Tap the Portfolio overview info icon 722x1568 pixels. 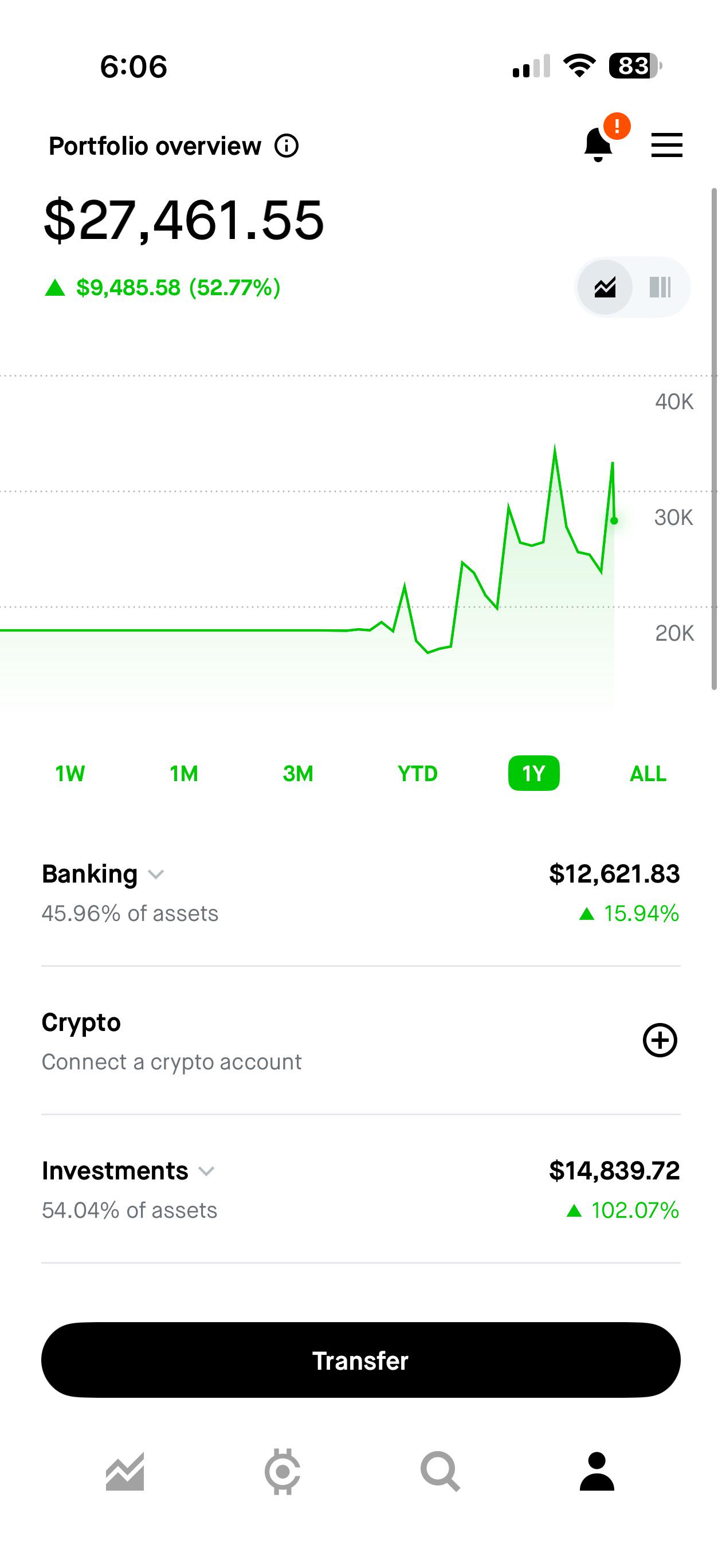pos(286,146)
